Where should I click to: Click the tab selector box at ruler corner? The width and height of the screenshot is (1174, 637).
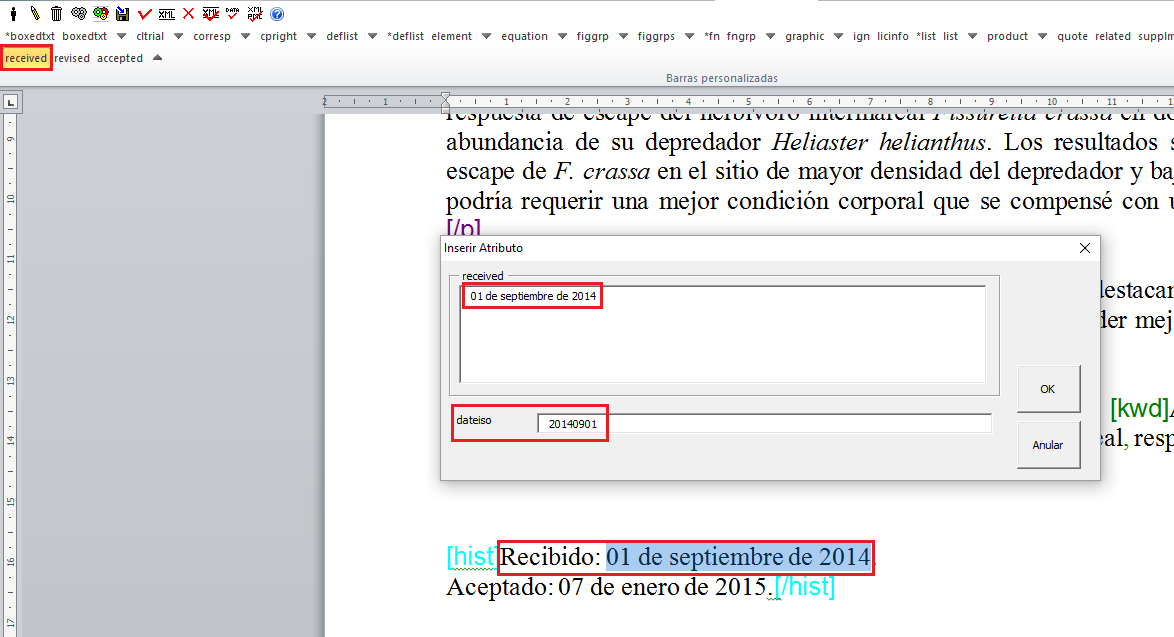11,101
